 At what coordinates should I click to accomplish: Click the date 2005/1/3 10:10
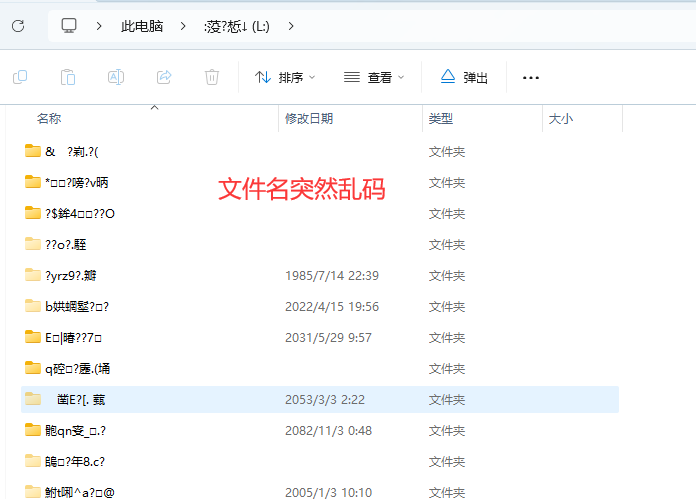pos(328,492)
